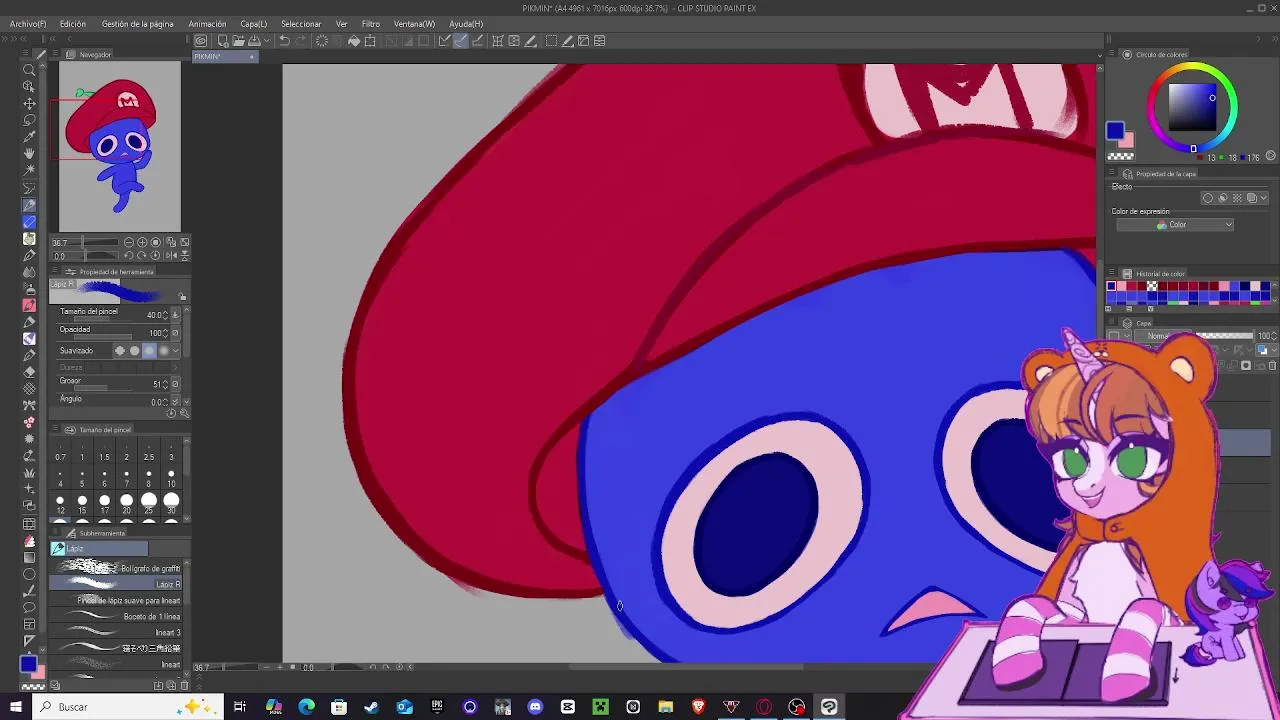Select the Figure ellipse tool
Image resolution: width=1280 pixels, height=720 pixels.
coord(29,574)
